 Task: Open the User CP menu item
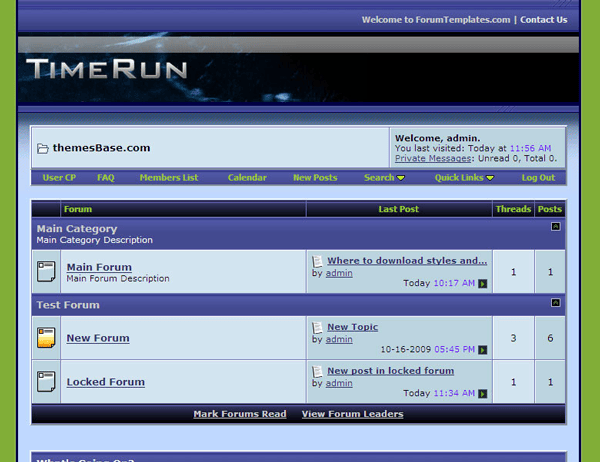click(x=59, y=178)
